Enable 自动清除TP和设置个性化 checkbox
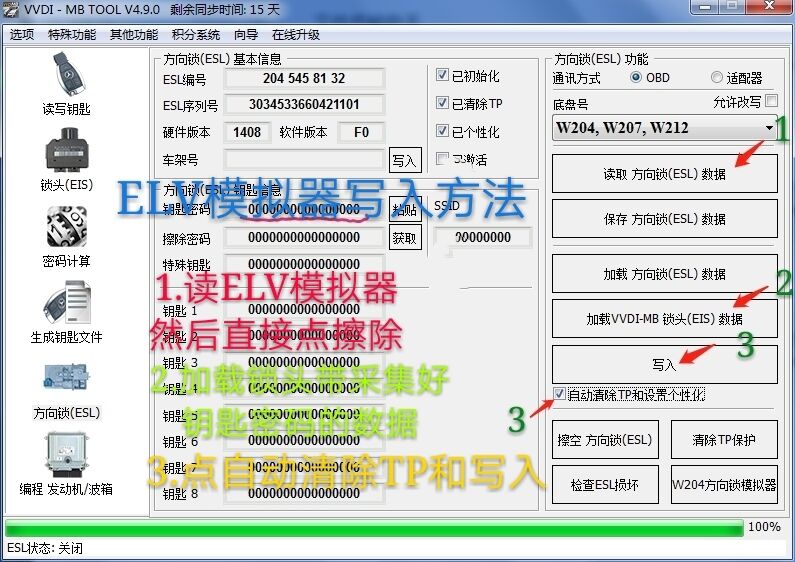 click(x=559, y=394)
